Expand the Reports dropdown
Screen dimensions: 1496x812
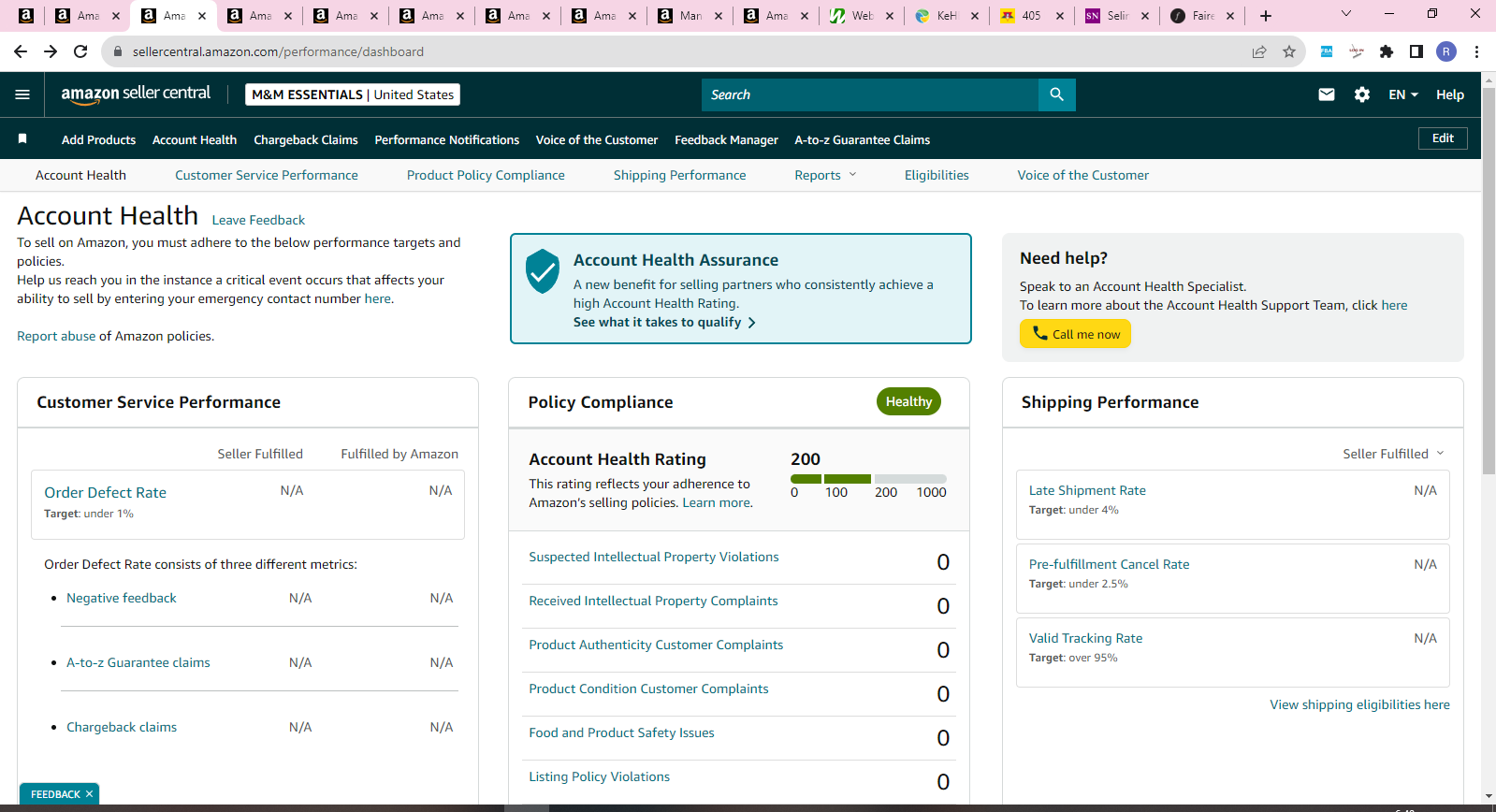(x=825, y=175)
